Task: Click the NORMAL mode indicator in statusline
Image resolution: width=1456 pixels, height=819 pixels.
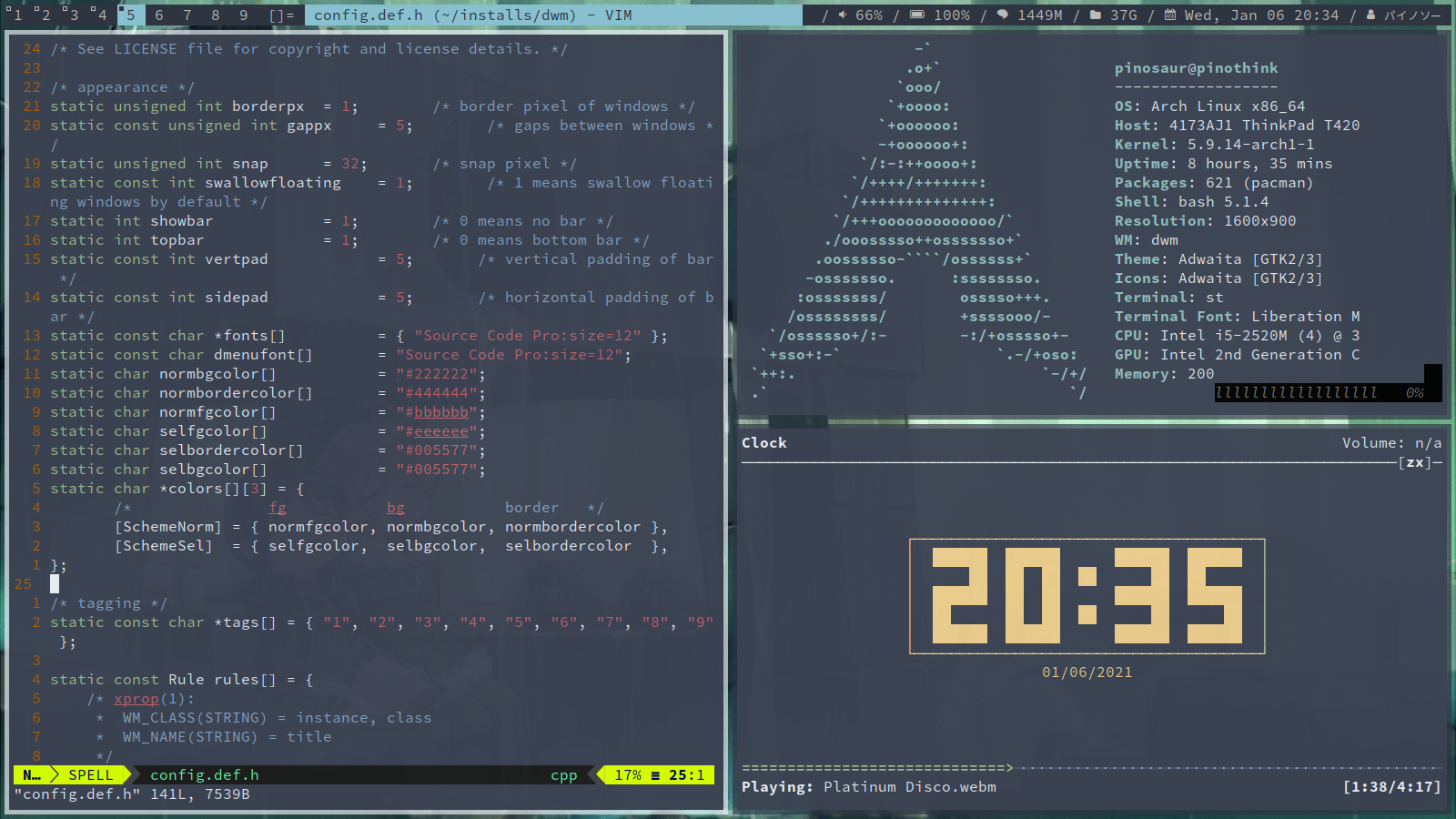Action: click(32, 775)
